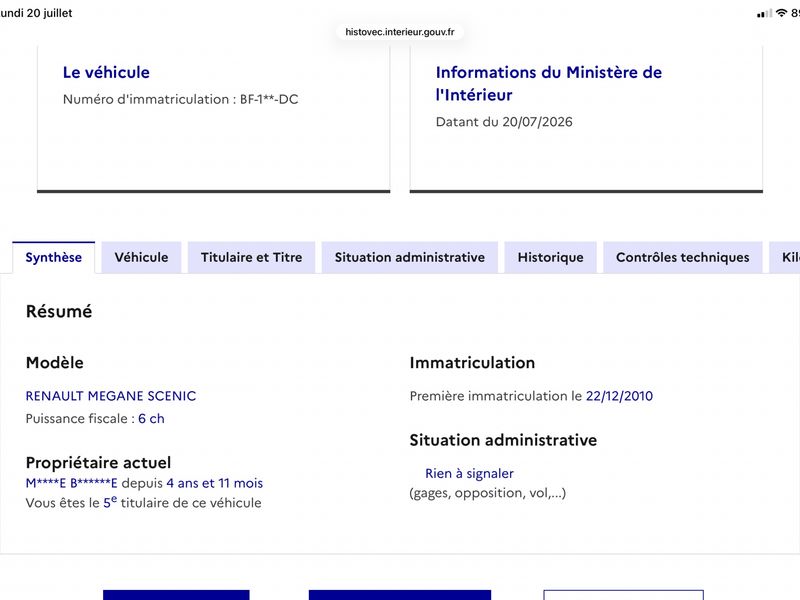This screenshot has height=600, width=800.
Task: Click the 'Datant du 20/07/2026' line
Action: coord(504,121)
